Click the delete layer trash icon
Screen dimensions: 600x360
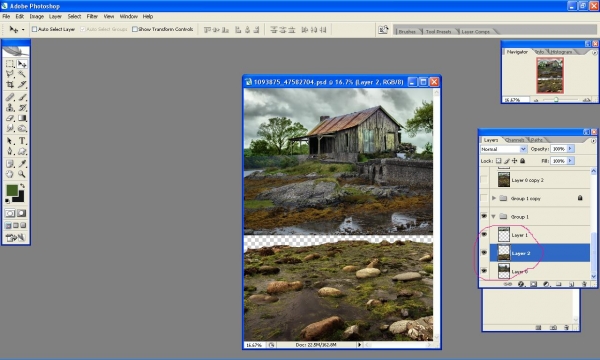tap(584, 284)
